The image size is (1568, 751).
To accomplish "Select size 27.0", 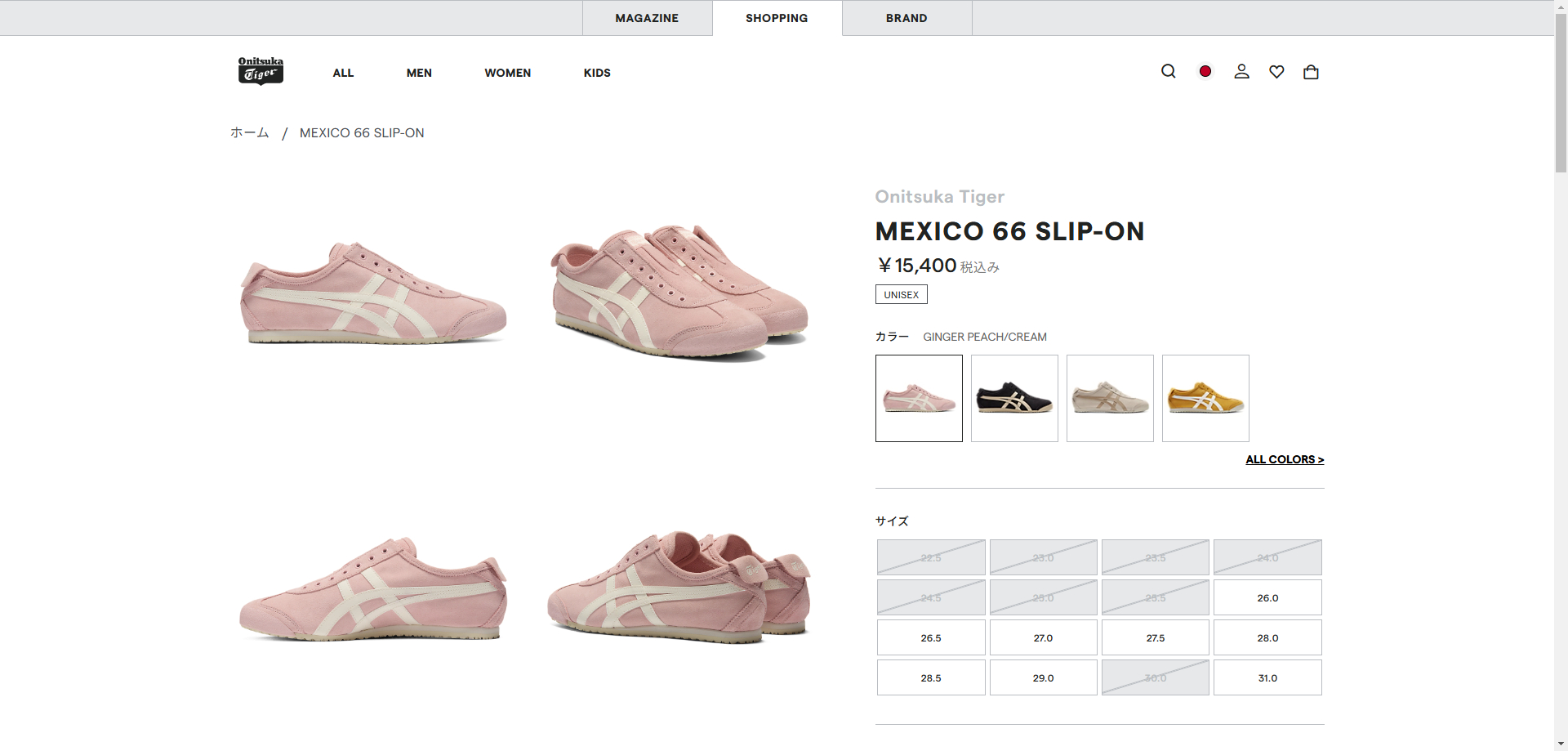I will (1043, 637).
